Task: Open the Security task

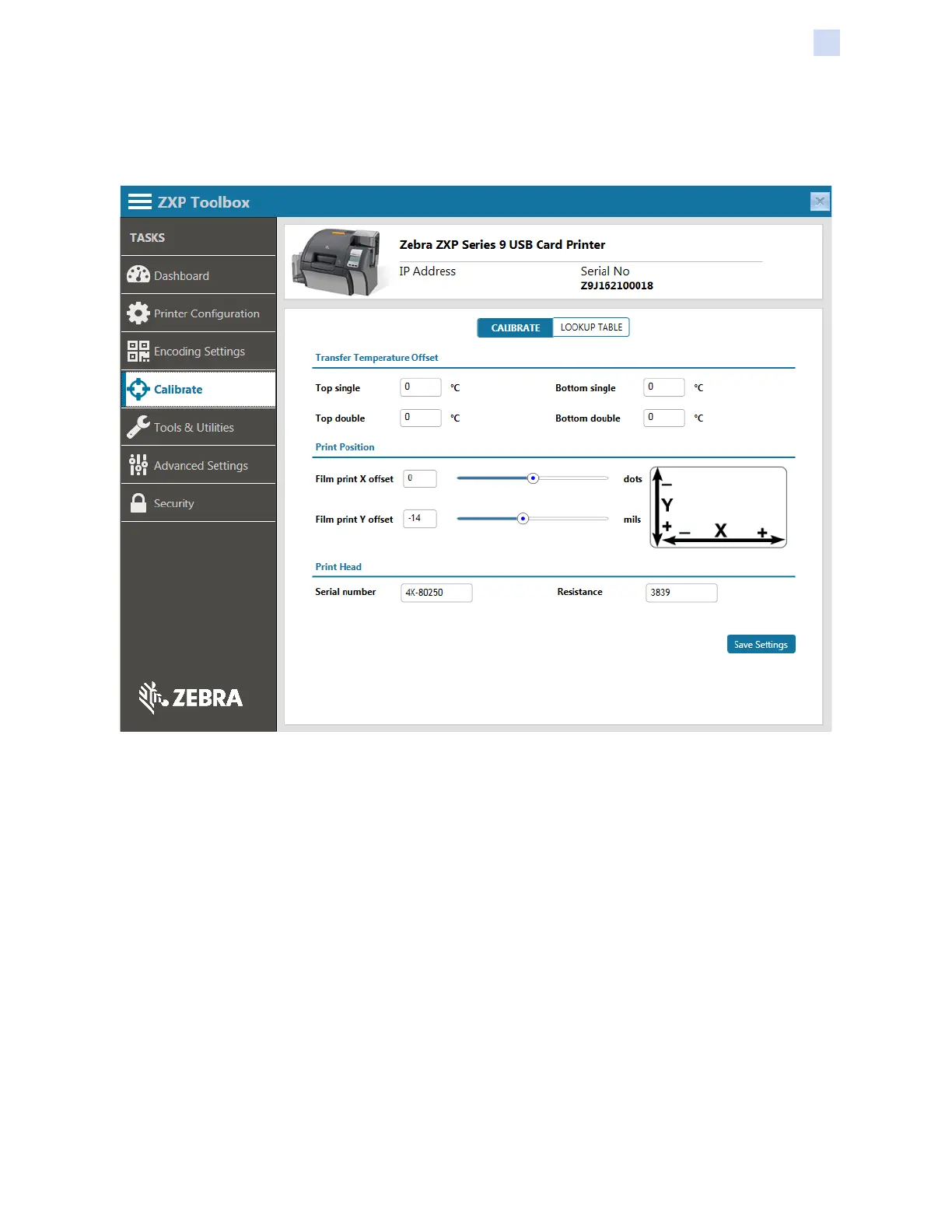Action: click(x=198, y=503)
